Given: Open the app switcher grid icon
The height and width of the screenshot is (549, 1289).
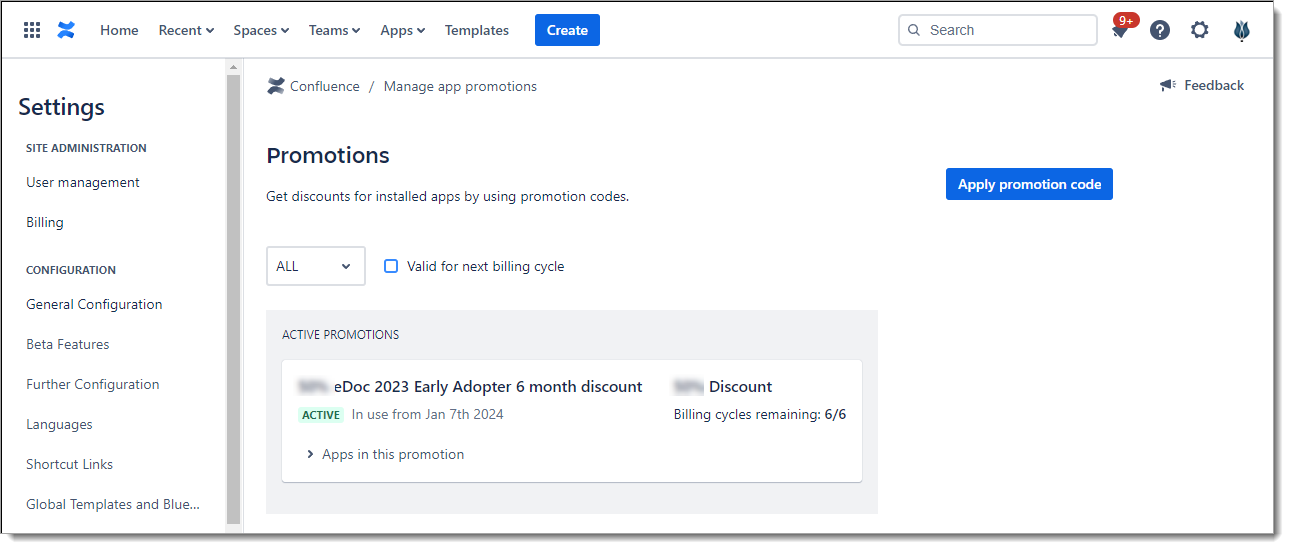Looking at the screenshot, I should pos(32,30).
